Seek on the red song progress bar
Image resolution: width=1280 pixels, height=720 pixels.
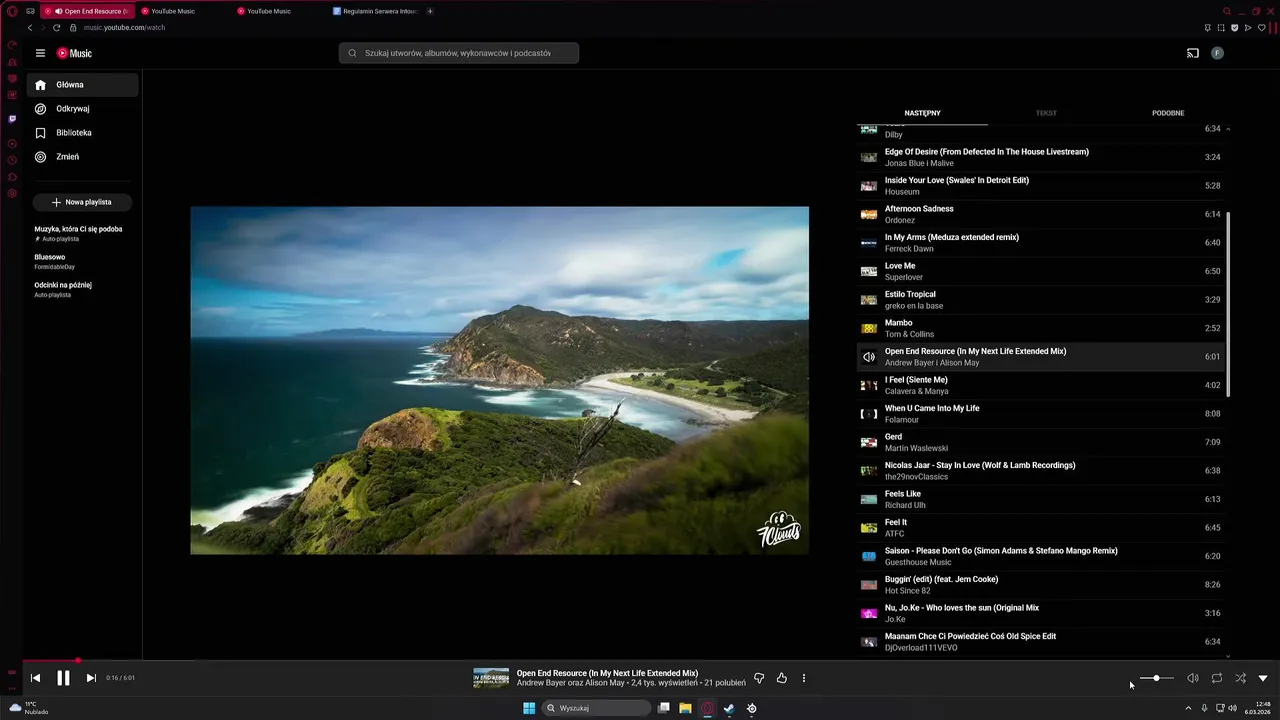640,660
